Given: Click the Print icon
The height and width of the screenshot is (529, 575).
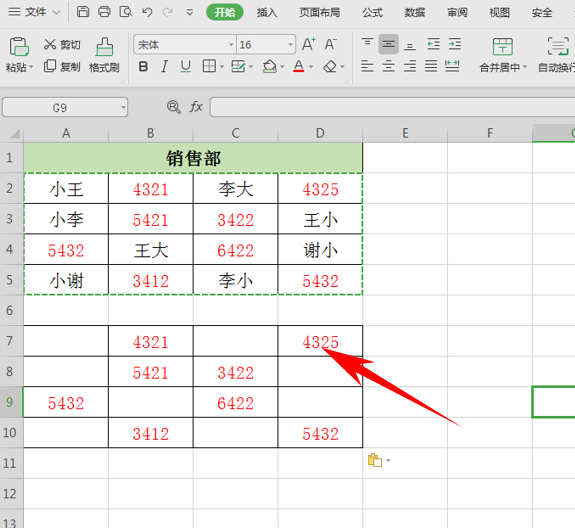Looking at the screenshot, I should [x=104, y=12].
